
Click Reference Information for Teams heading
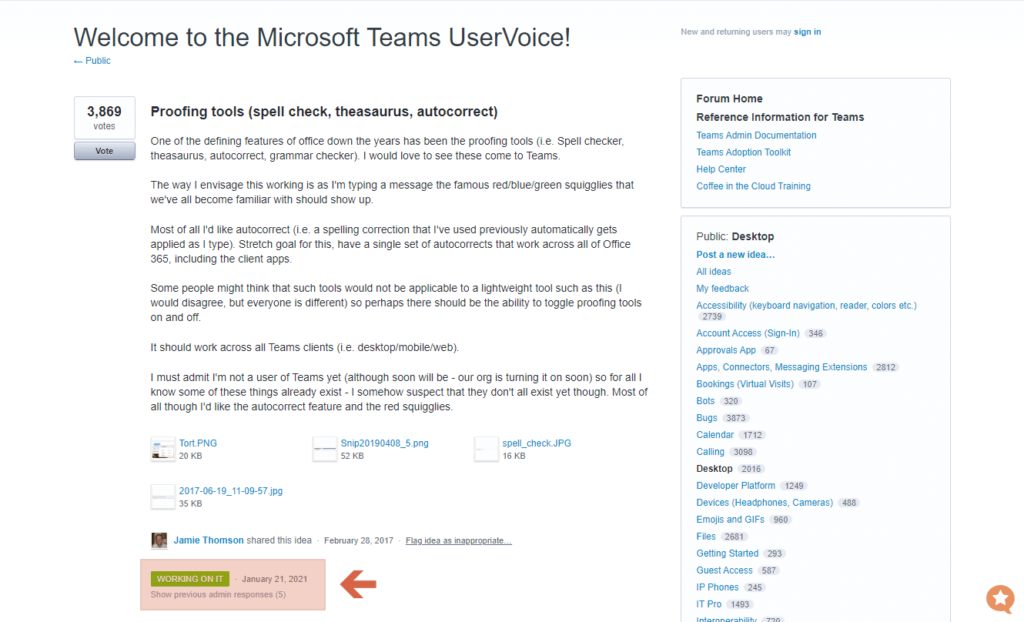pyautogui.click(x=780, y=117)
